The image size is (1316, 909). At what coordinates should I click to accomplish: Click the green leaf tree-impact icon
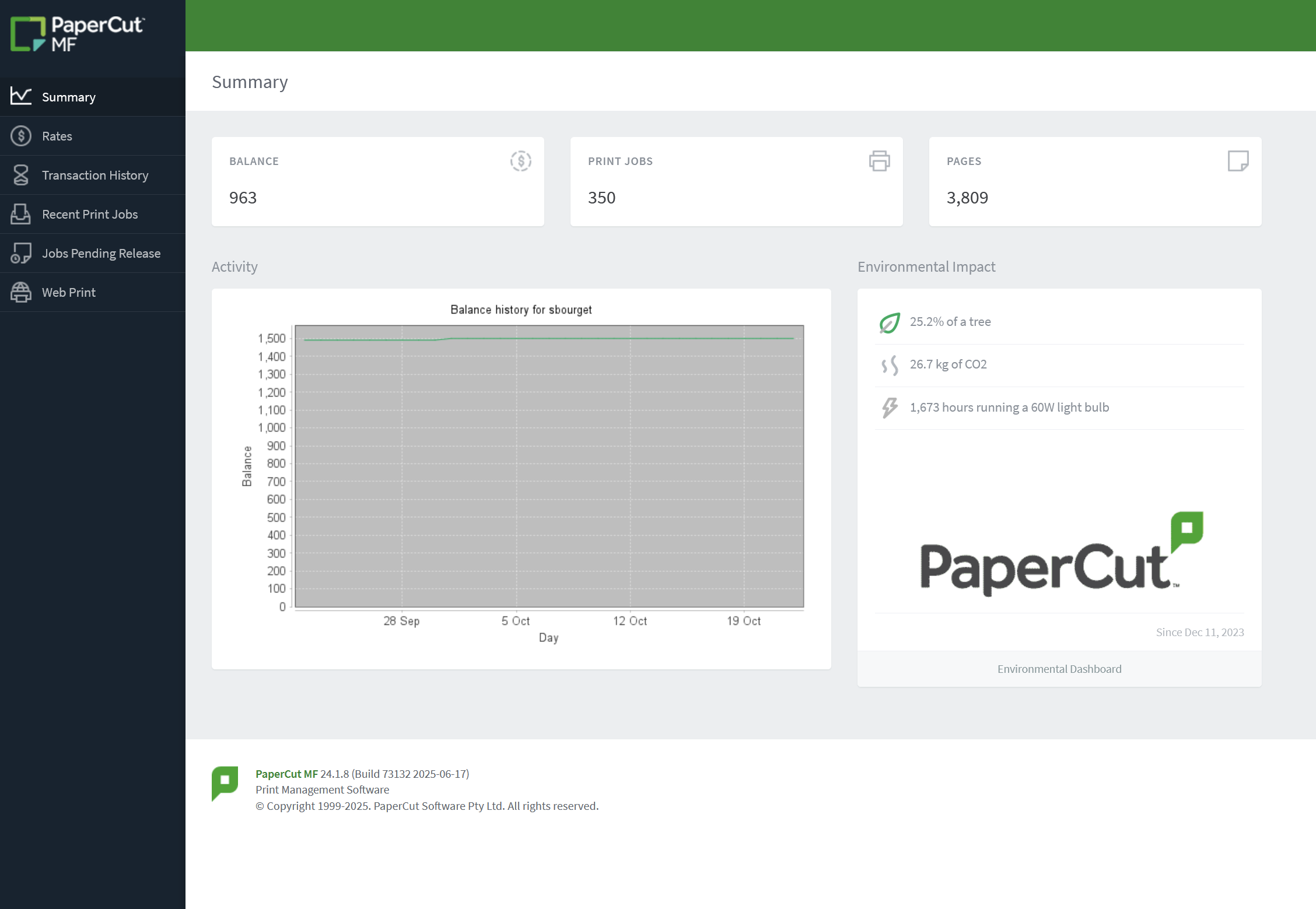pos(890,322)
